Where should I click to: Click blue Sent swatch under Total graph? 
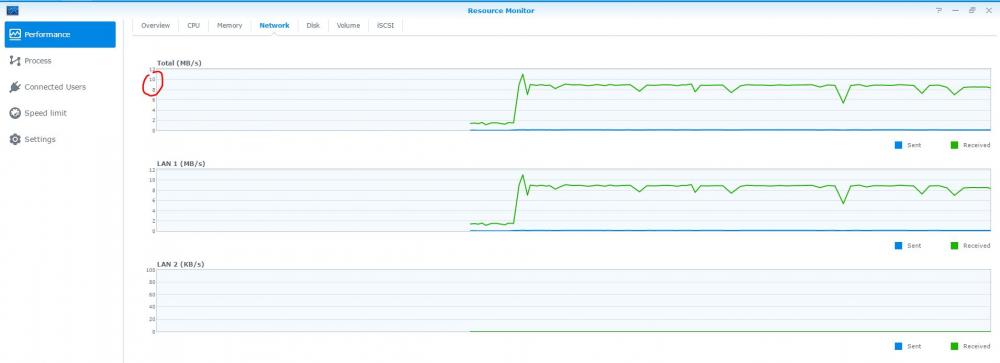tap(899, 145)
